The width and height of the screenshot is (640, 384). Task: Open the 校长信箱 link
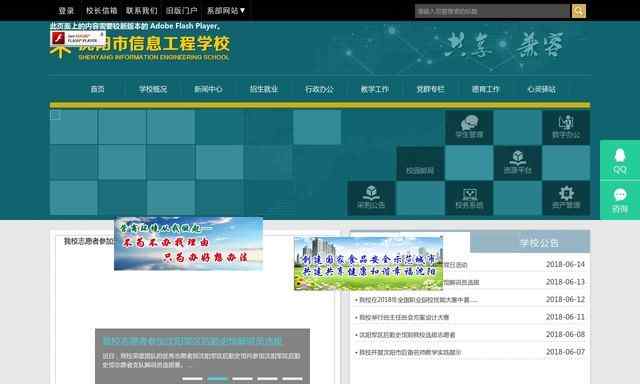102,11
